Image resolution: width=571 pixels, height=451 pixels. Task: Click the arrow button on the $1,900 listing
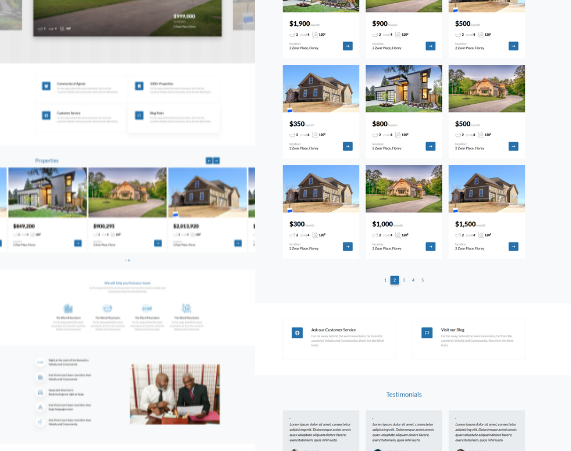click(348, 46)
